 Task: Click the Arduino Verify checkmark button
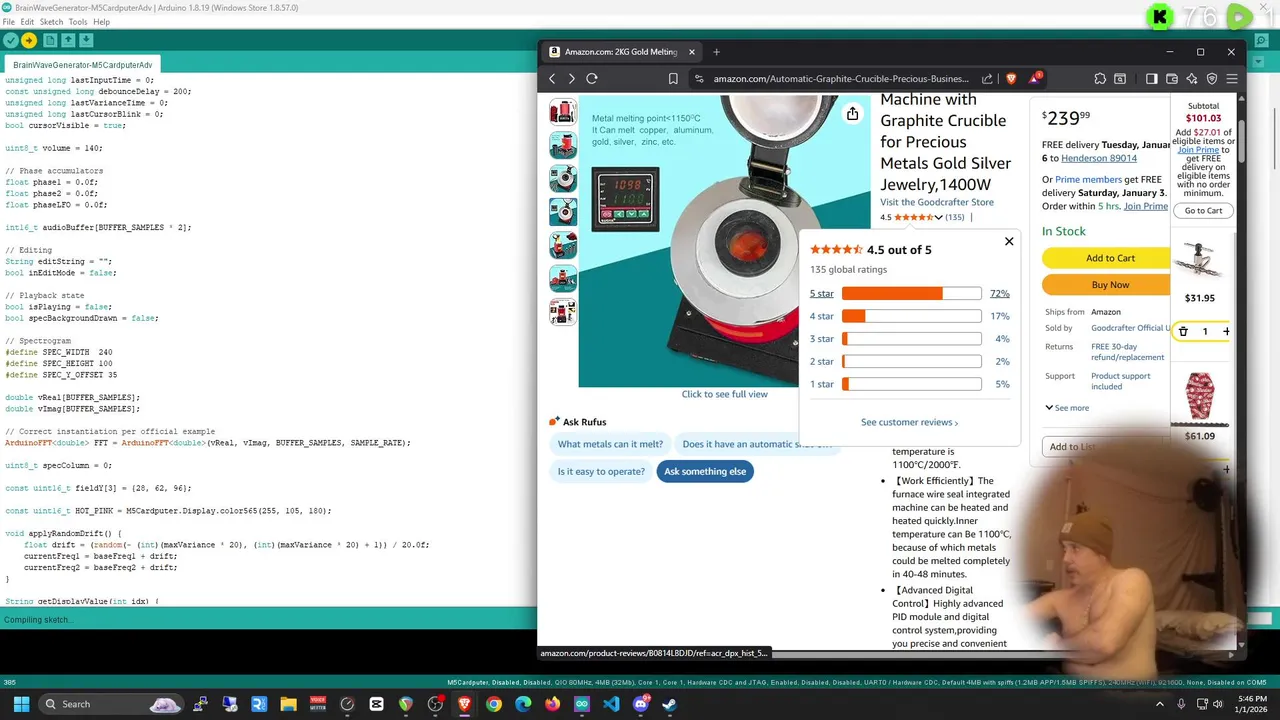(x=10, y=40)
